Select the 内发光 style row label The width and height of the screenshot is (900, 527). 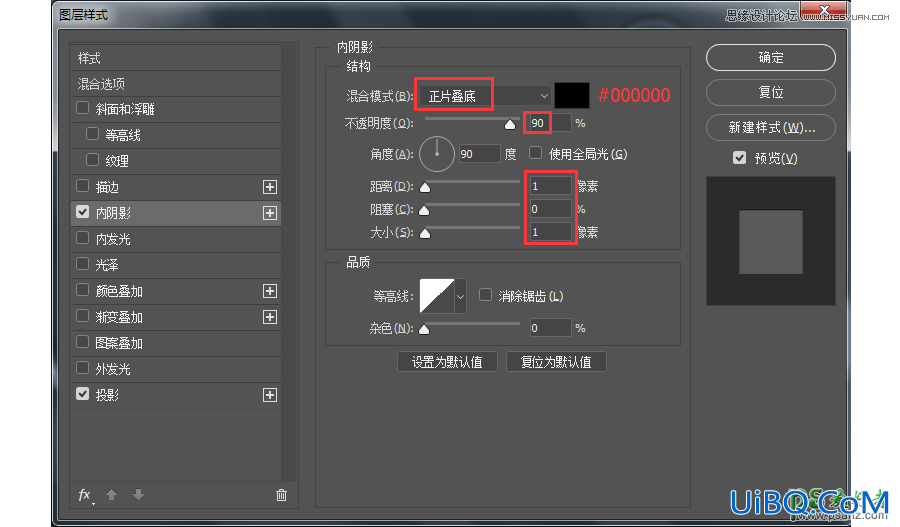tap(113, 239)
